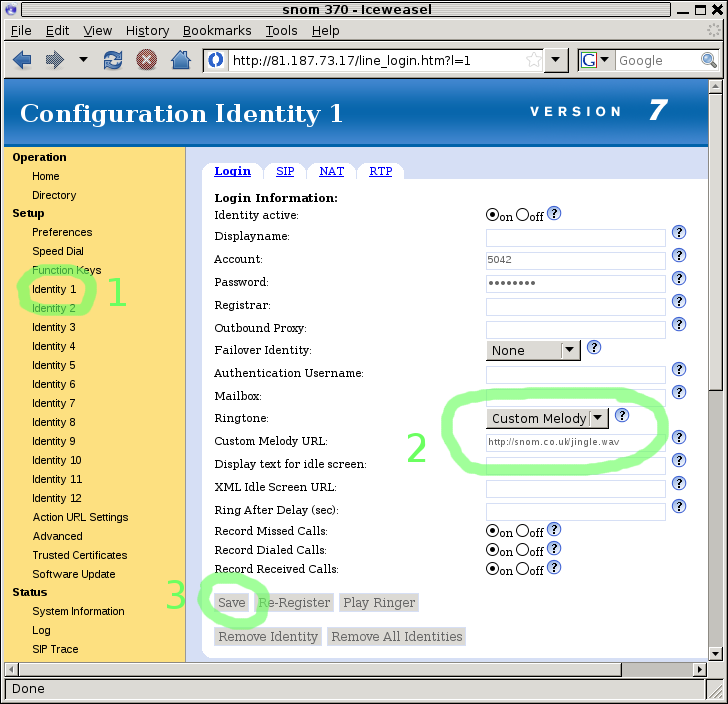Viewport: 728px width, 704px height.
Task: Open the File menu
Action: coord(21,31)
